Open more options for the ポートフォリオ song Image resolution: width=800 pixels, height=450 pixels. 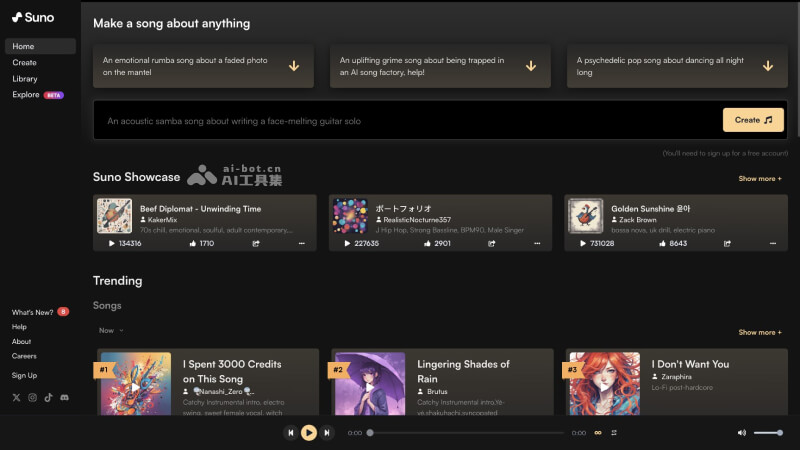click(537, 243)
